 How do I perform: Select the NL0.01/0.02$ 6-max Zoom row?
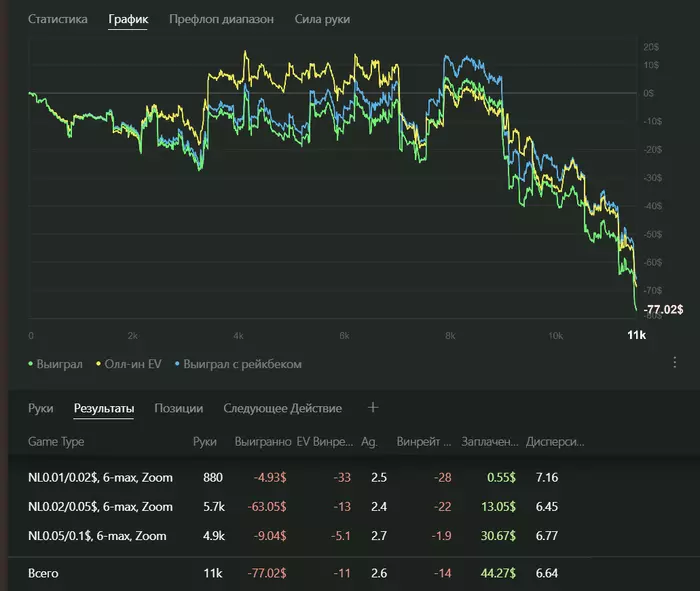click(x=100, y=477)
